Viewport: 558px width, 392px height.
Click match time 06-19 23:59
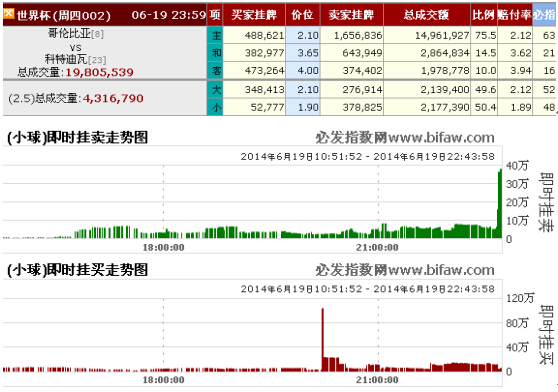169,15
